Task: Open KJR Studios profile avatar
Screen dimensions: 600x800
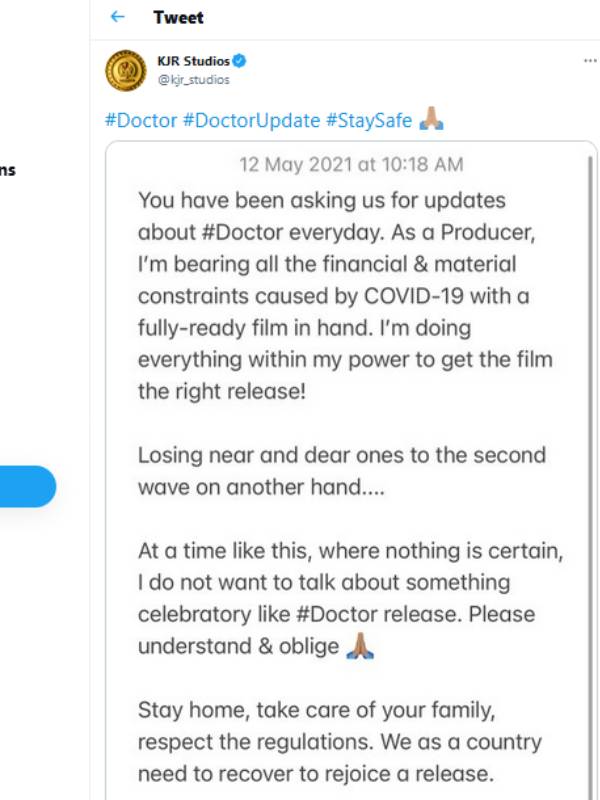Action: pos(126,70)
